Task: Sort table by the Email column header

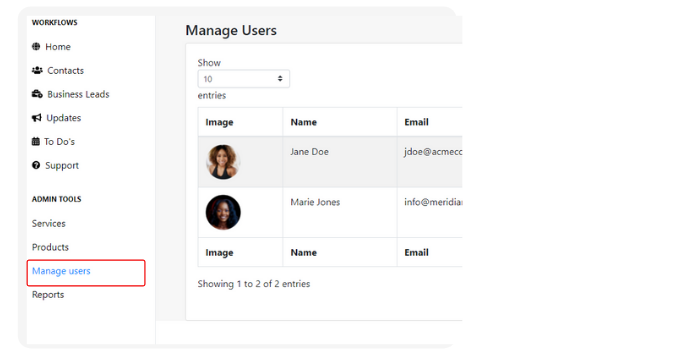Action: pos(416,122)
